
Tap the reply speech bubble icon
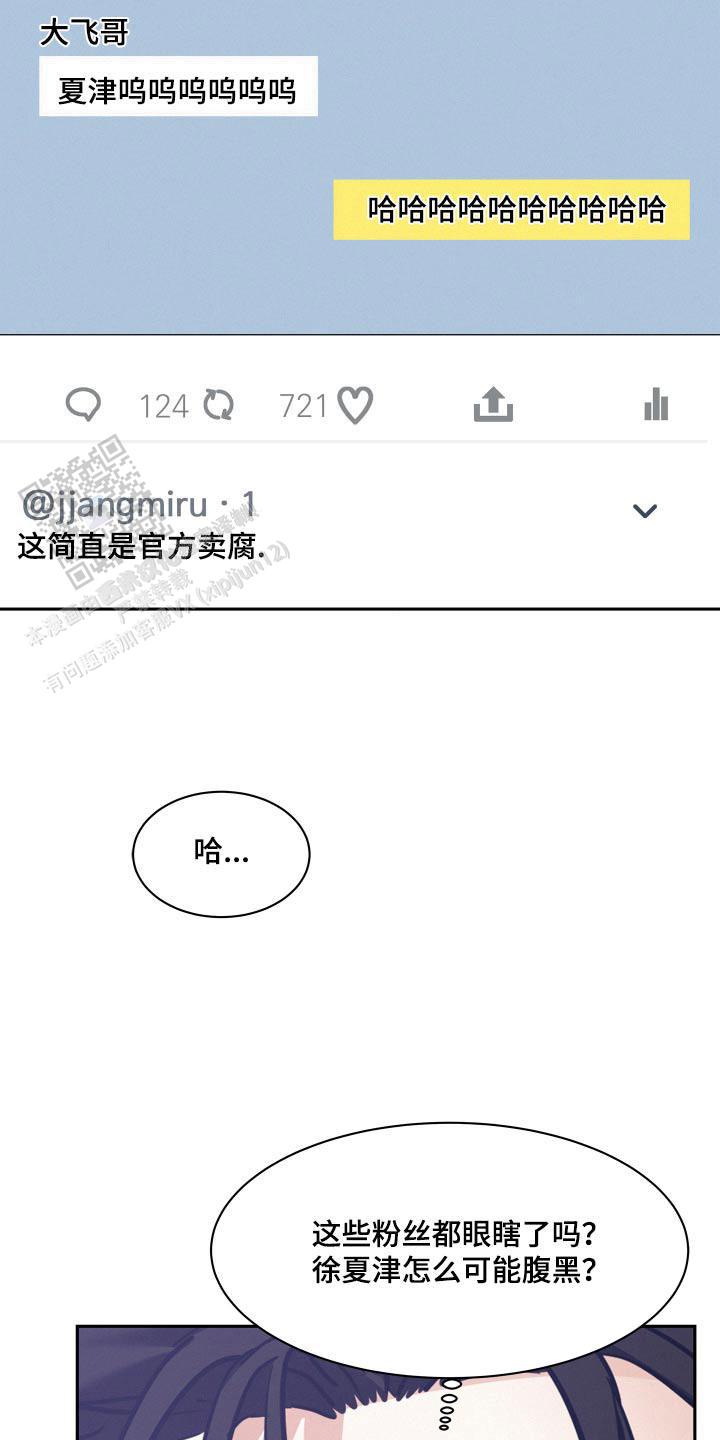tap(83, 405)
